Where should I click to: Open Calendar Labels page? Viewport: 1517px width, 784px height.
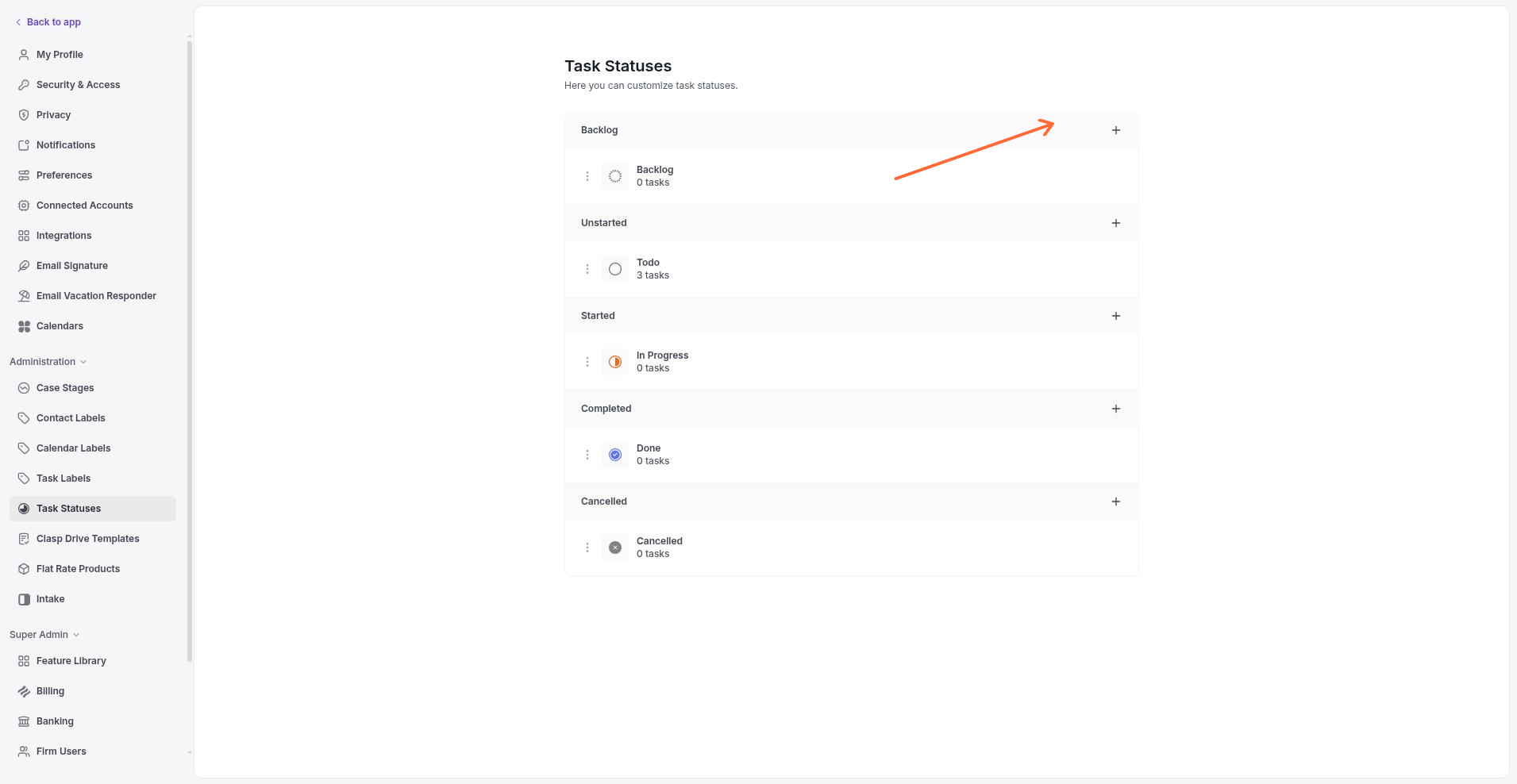(x=93, y=448)
